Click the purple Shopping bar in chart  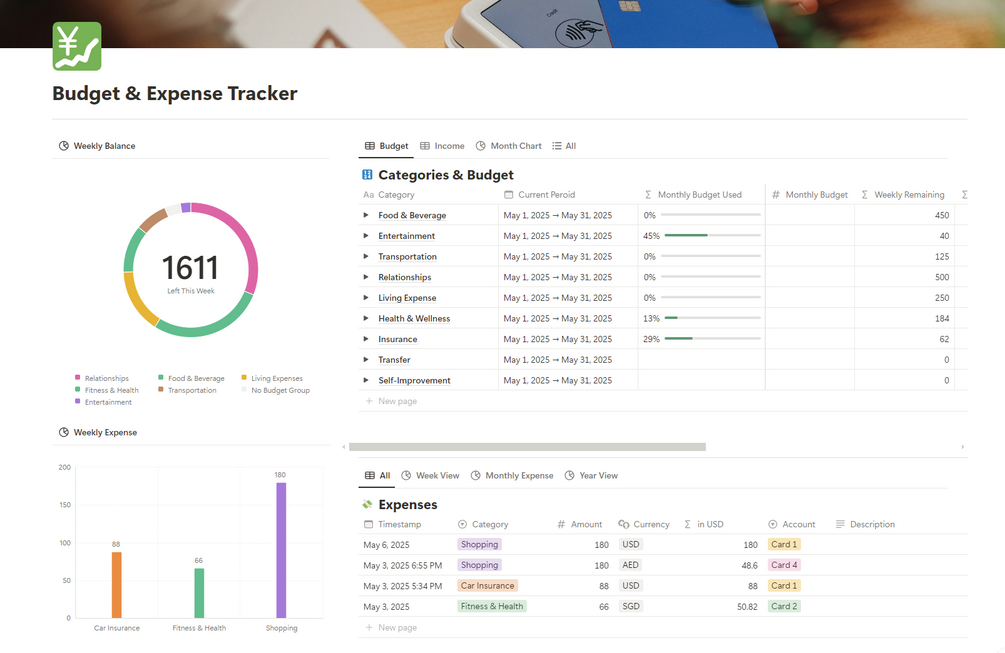tap(281, 550)
